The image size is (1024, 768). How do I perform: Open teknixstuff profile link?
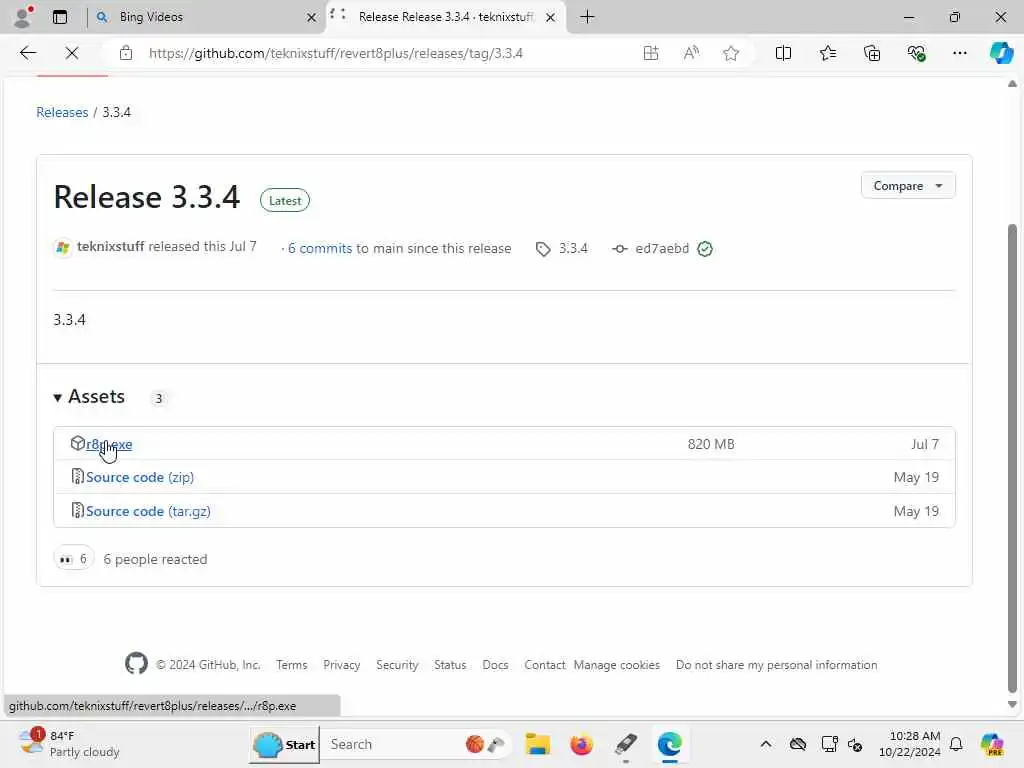click(110, 247)
